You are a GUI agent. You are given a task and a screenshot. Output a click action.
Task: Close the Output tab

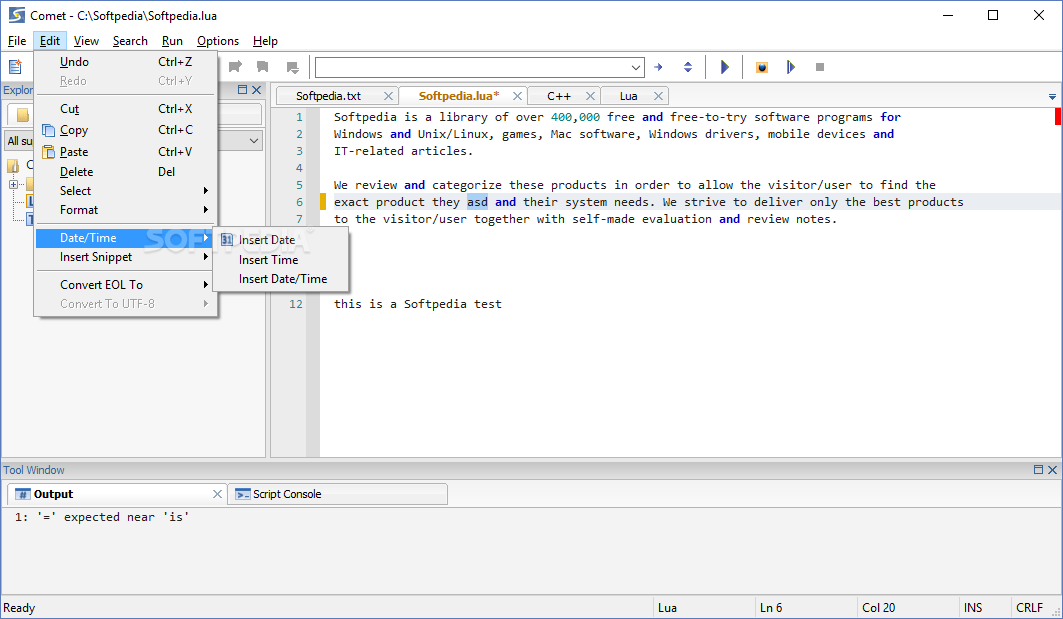pos(217,494)
